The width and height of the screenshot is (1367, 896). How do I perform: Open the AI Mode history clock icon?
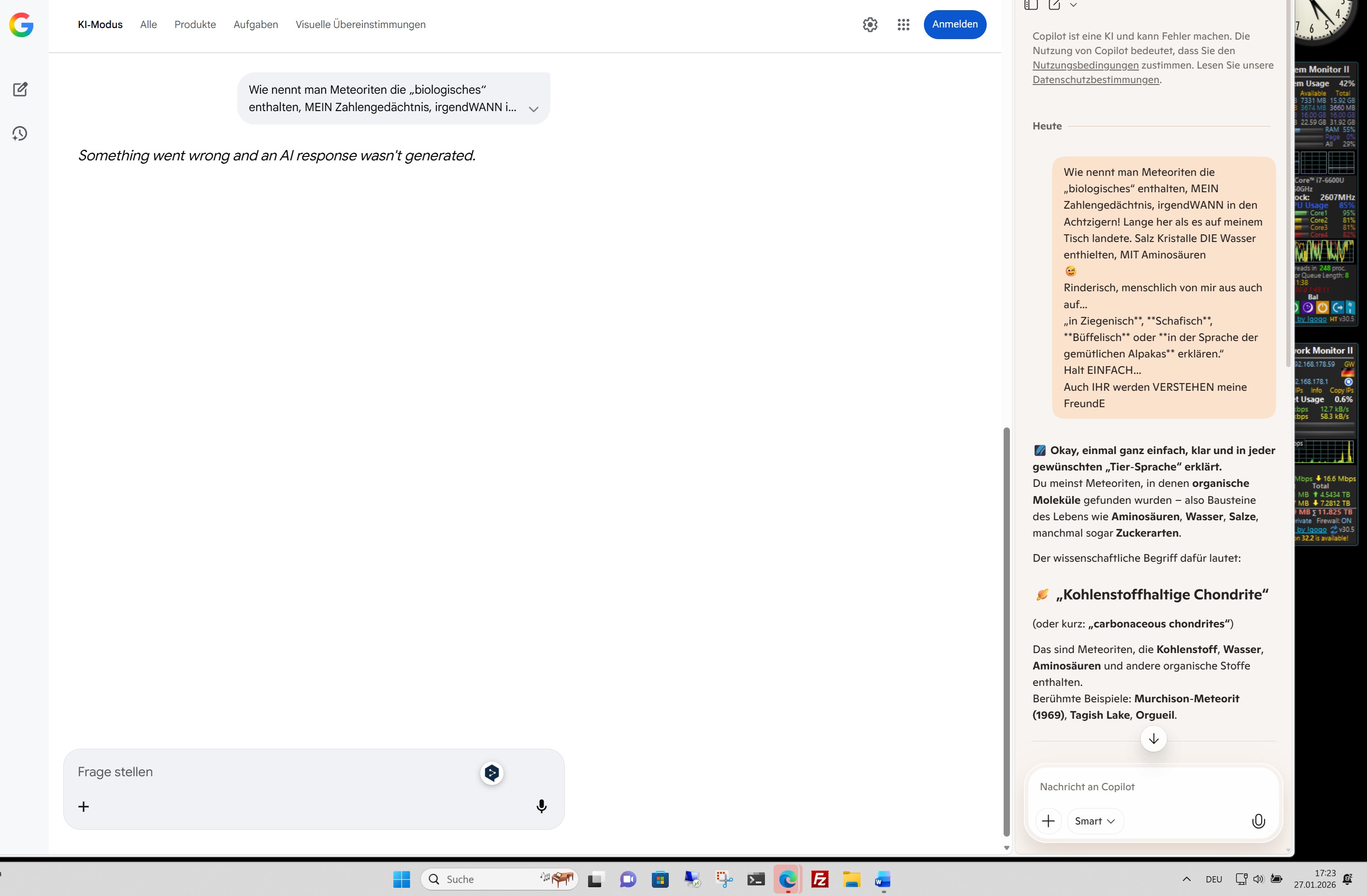click(20, 134)
